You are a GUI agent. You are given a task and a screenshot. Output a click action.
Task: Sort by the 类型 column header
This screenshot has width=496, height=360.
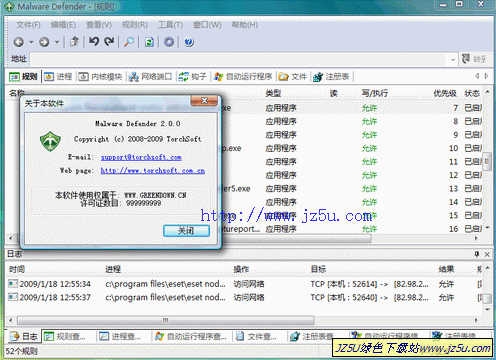click(x=273, y=93)
